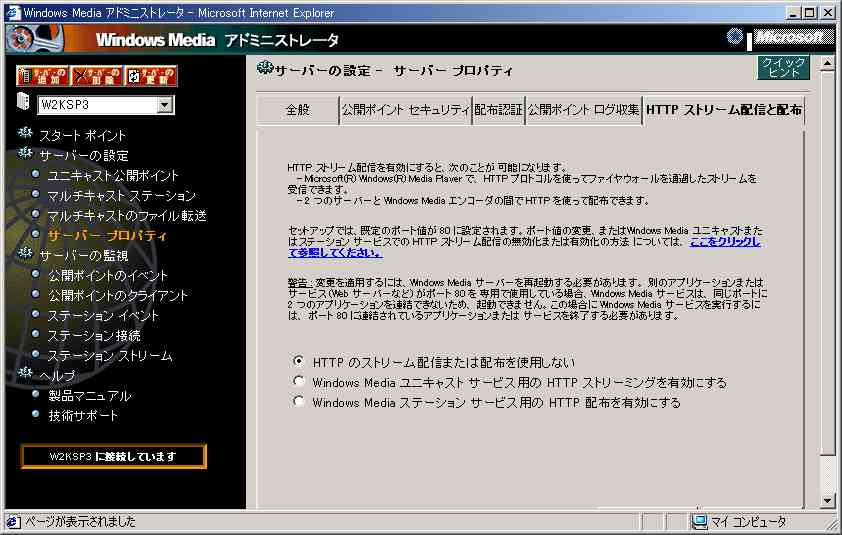Click the snowflake icon beside サーバーの設定
The image size is (842, 535).
coord(25,154)
